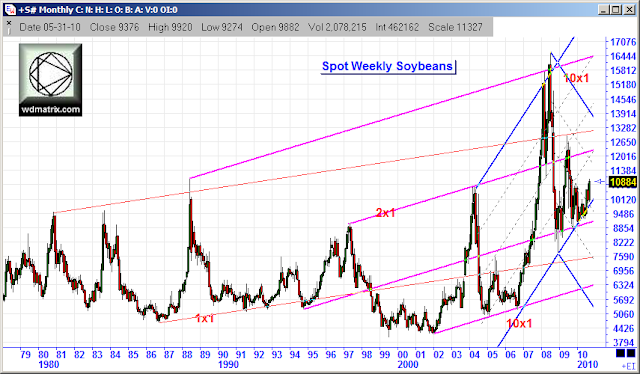Select the Vol 2,078,215 value
640x374 pixels.
click(337, 27)
